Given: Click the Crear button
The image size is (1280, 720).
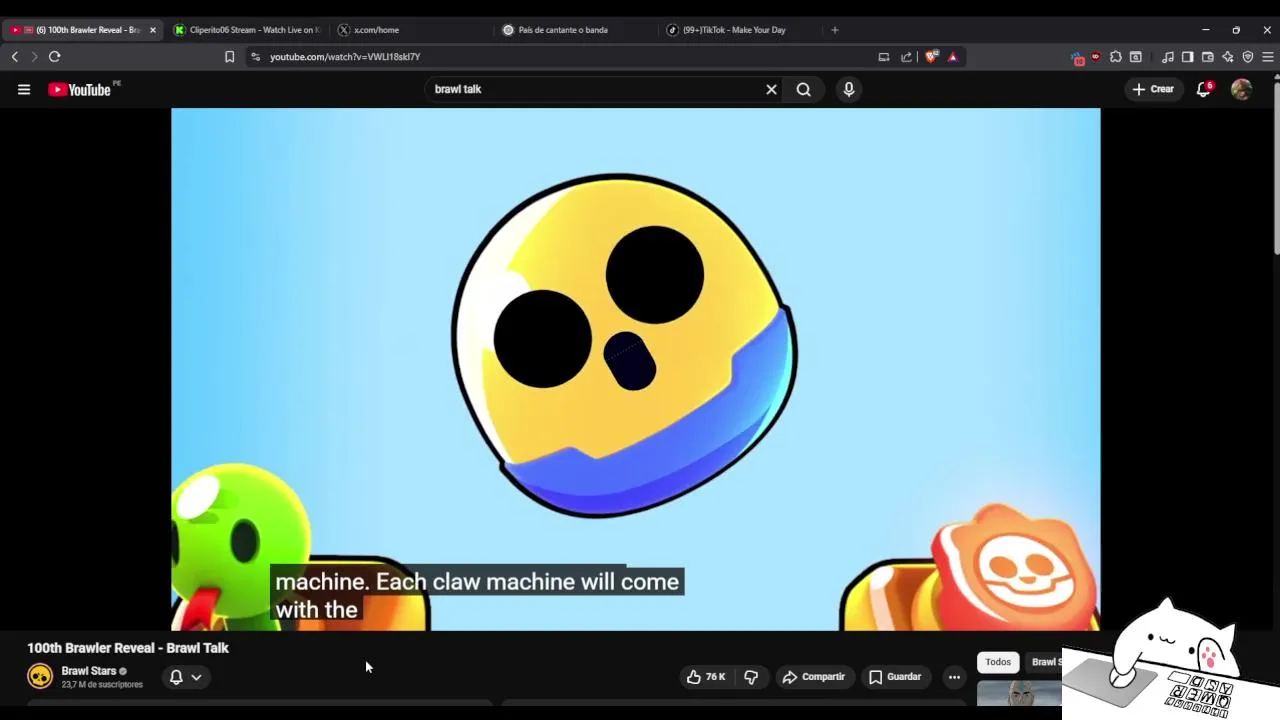Looking at the screenshot, I should 1153,89.
